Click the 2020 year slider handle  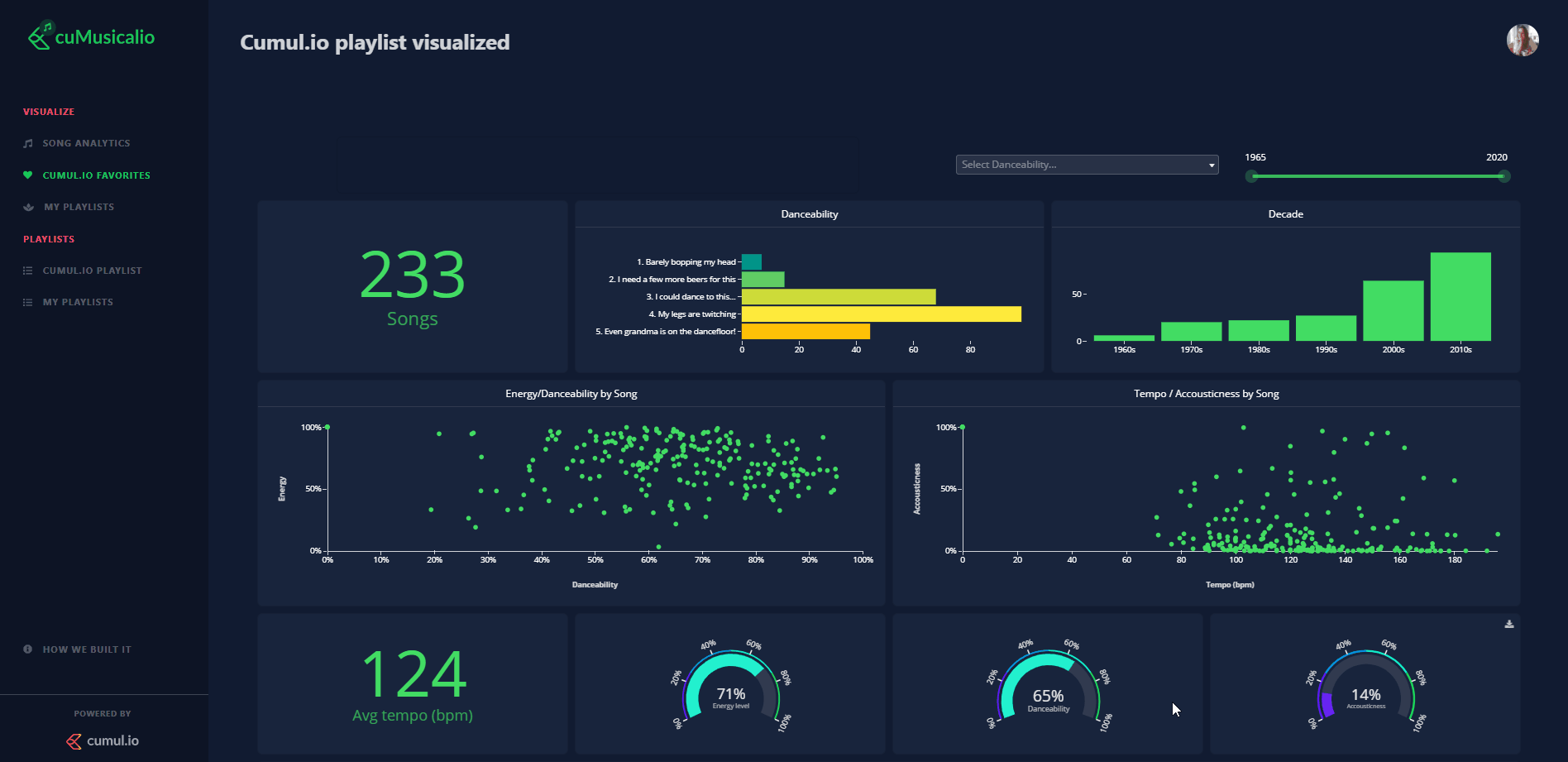[1504, 176]
